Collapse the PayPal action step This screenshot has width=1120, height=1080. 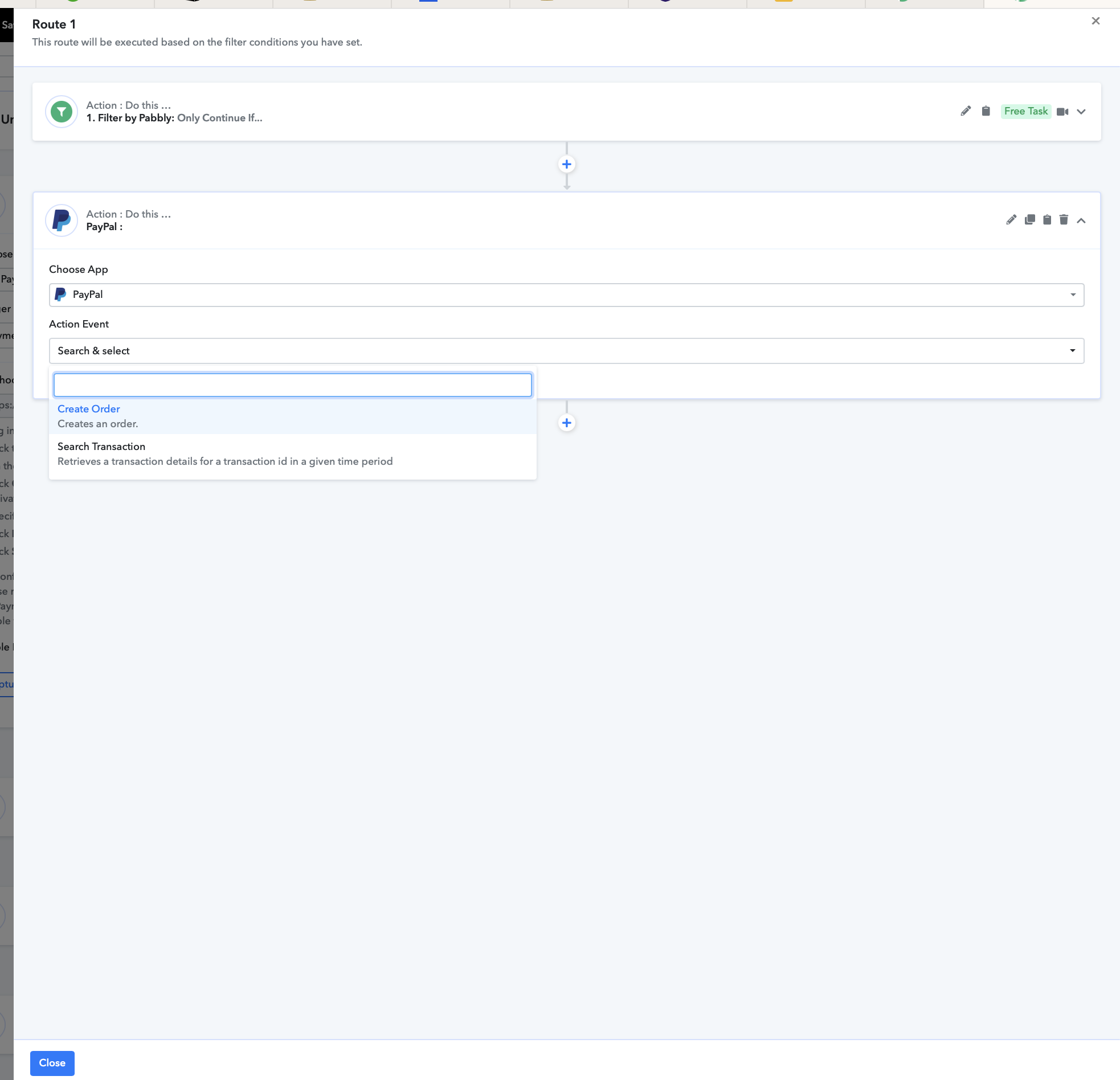[1081, 220]
